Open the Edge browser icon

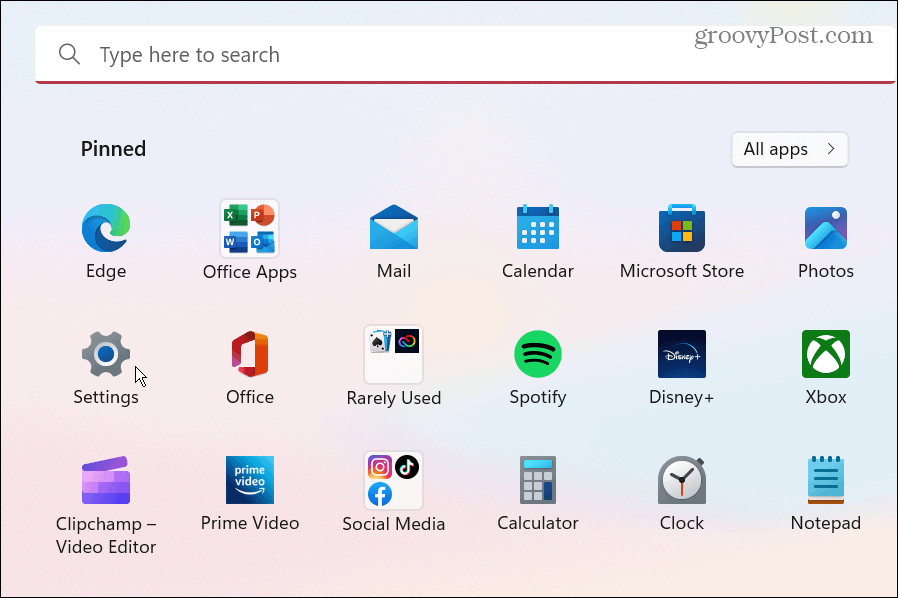tap(106, 228)
